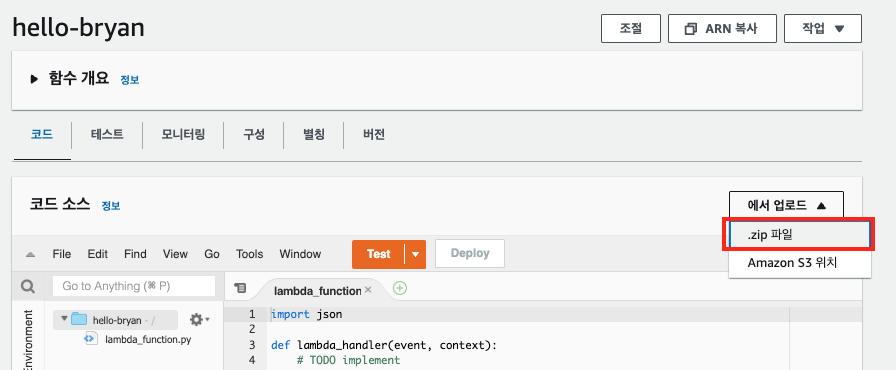Image resolution: width=896 pixels, height=370 pixels.
Task: Select lambda_function.py in the file tree
Action: tap(148, 339)
